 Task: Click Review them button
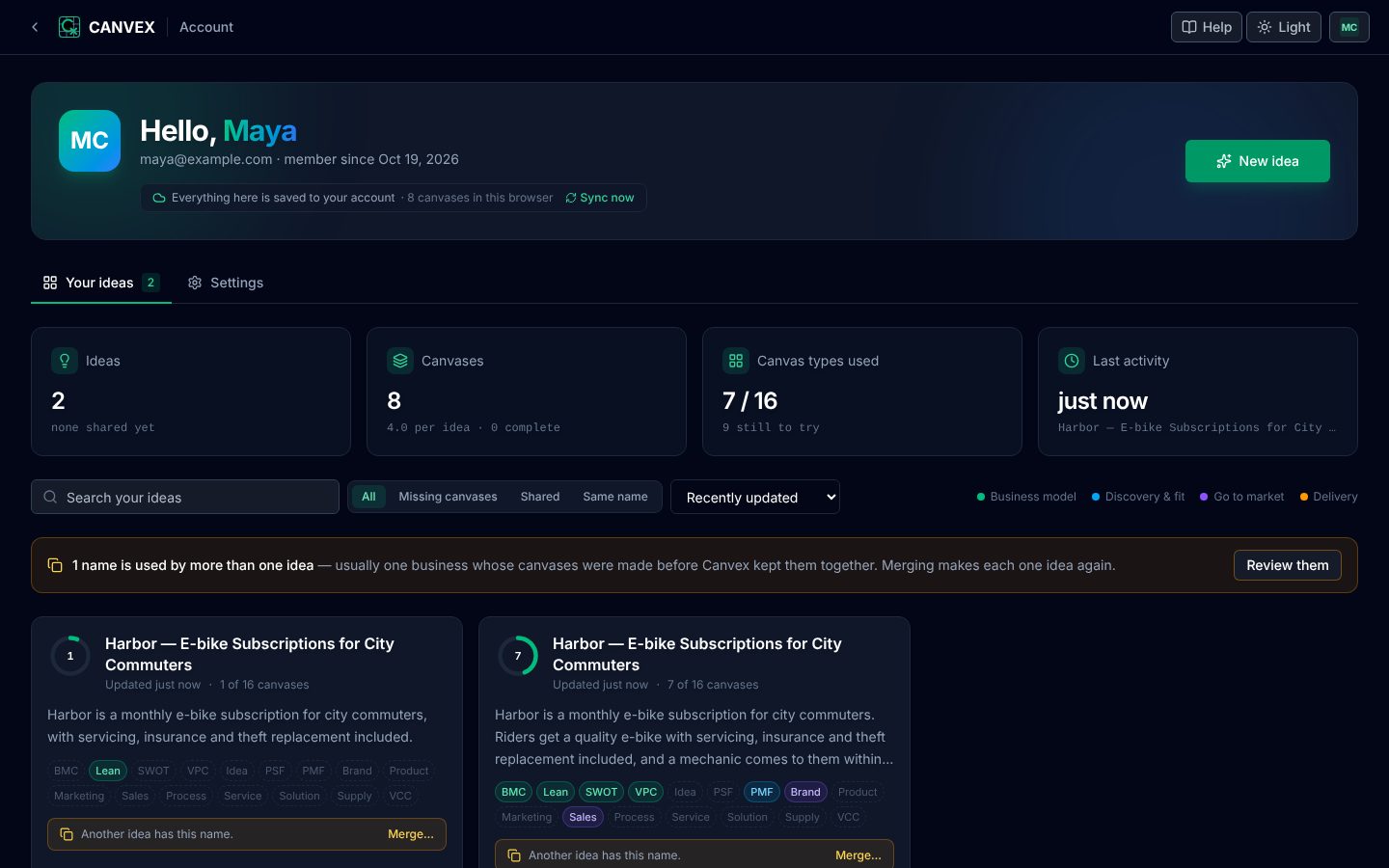pos(1288,565)
